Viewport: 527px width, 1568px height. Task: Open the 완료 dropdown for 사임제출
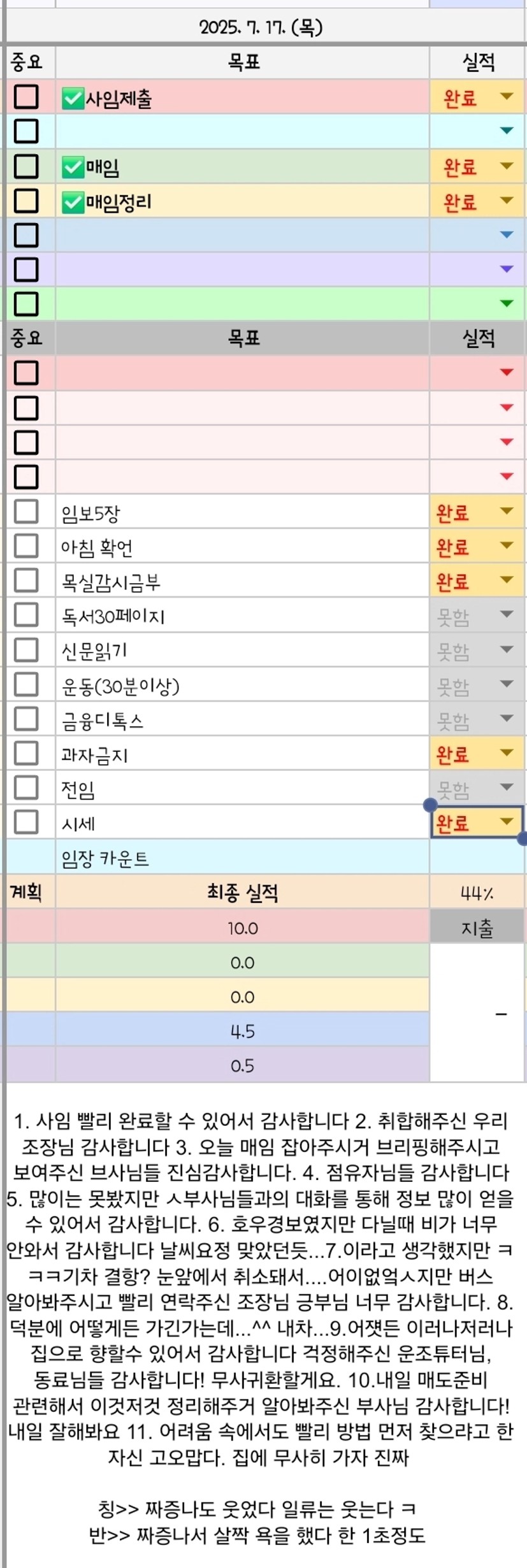pos(507,97)
